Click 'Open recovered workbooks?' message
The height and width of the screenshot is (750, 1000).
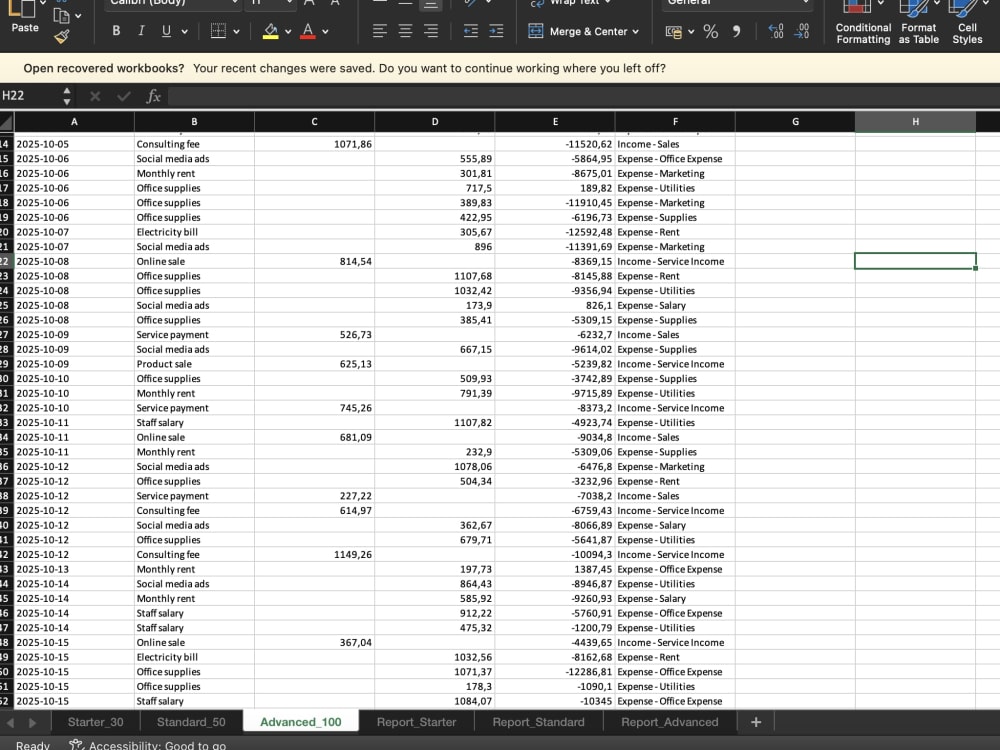103,68
